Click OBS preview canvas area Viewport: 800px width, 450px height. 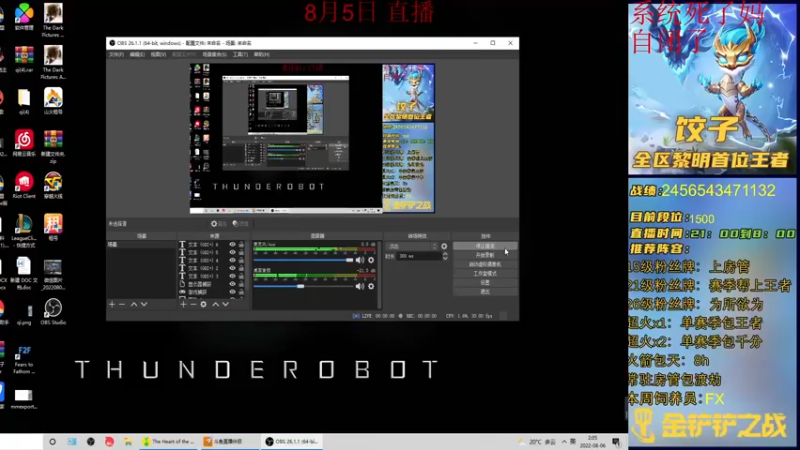pyautogui.click(x=312, y=138)
